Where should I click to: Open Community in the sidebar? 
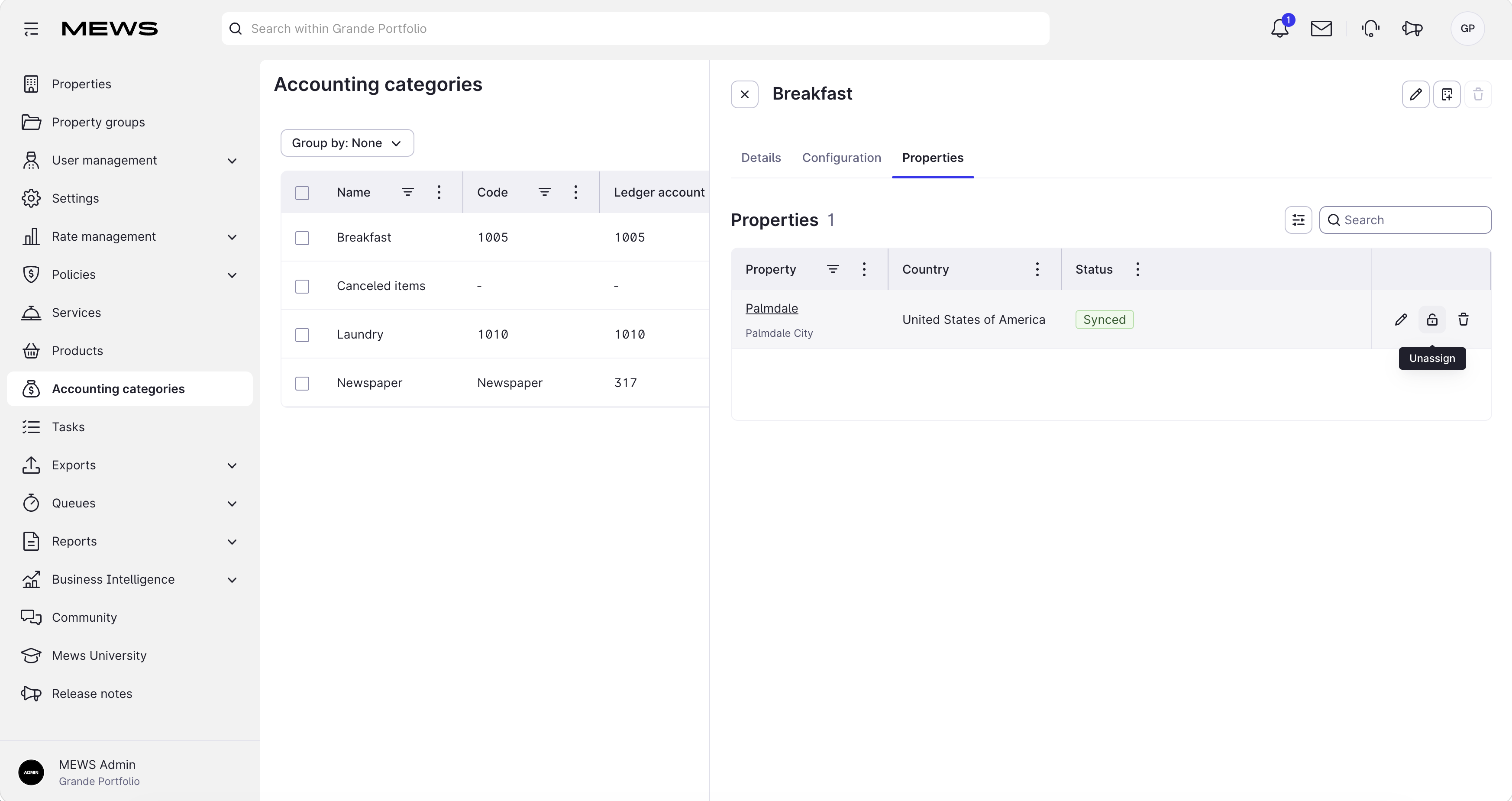tap(130, 617)
